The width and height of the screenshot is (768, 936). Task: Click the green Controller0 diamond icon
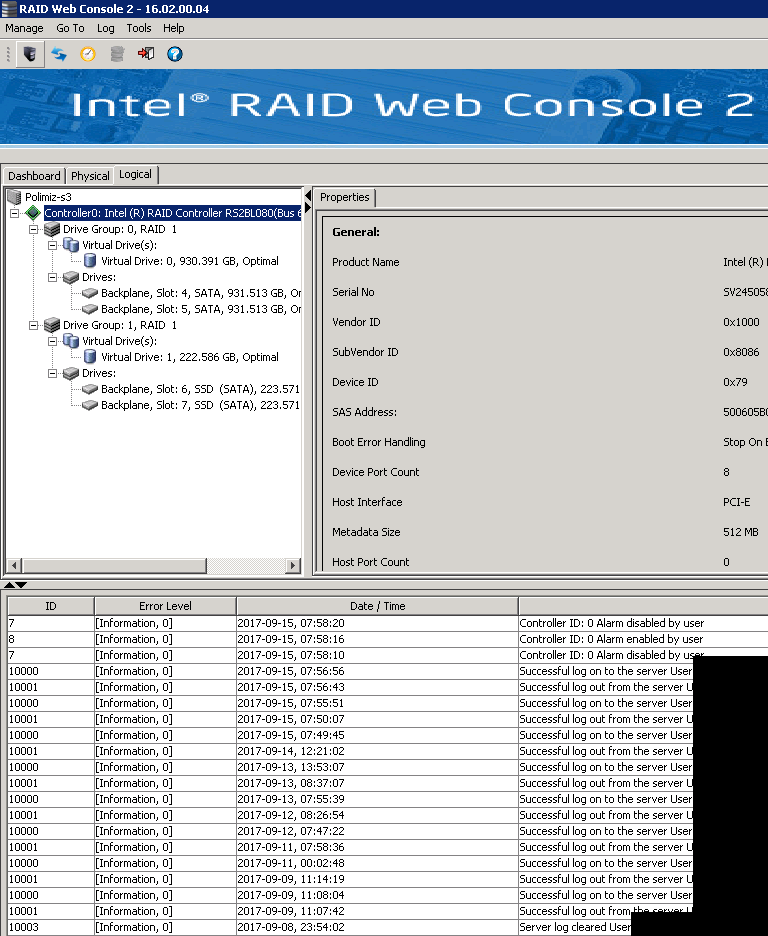click(33, 213)
